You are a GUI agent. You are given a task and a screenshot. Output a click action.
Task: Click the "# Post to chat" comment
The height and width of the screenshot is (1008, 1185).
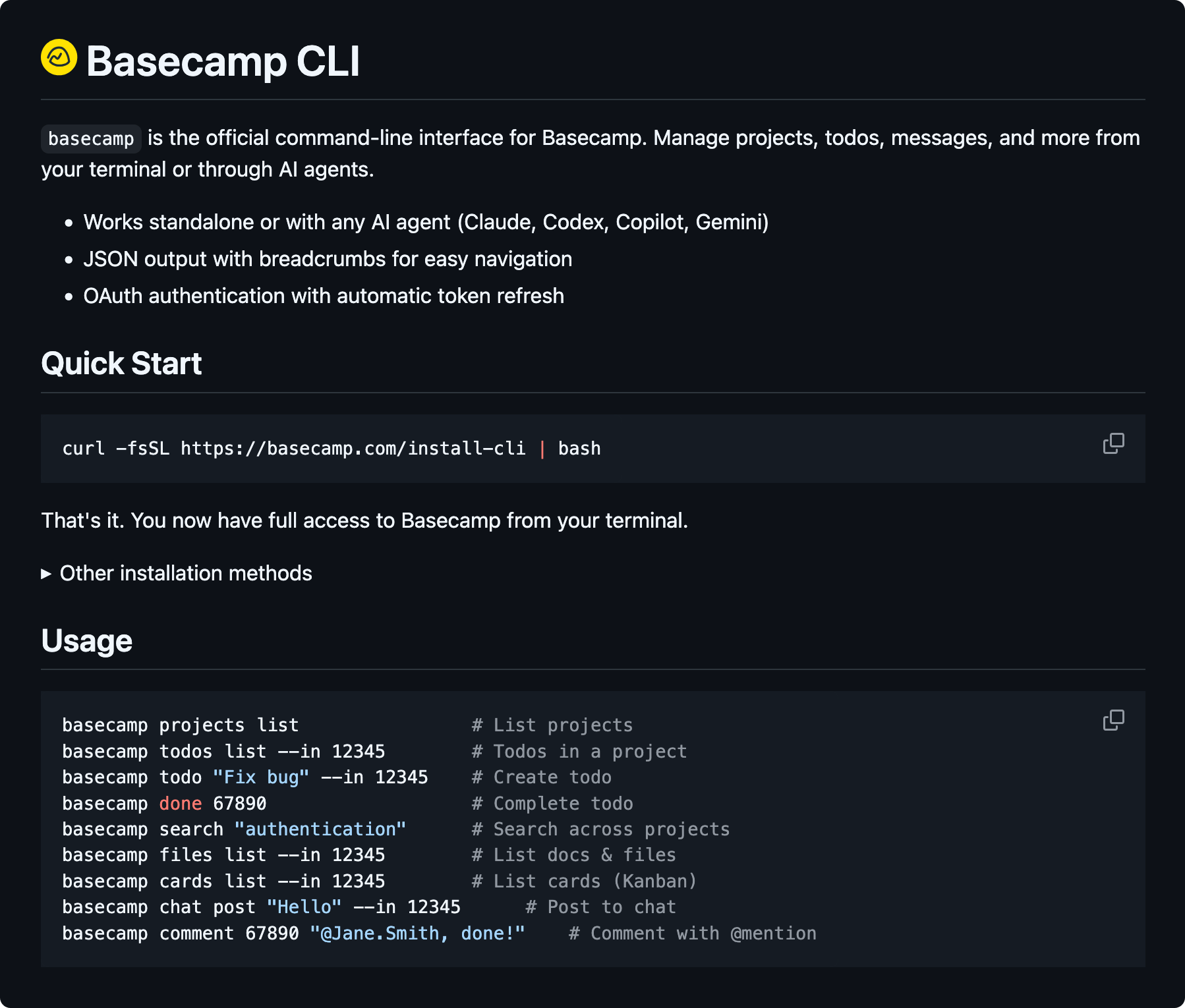pos(601,907)
